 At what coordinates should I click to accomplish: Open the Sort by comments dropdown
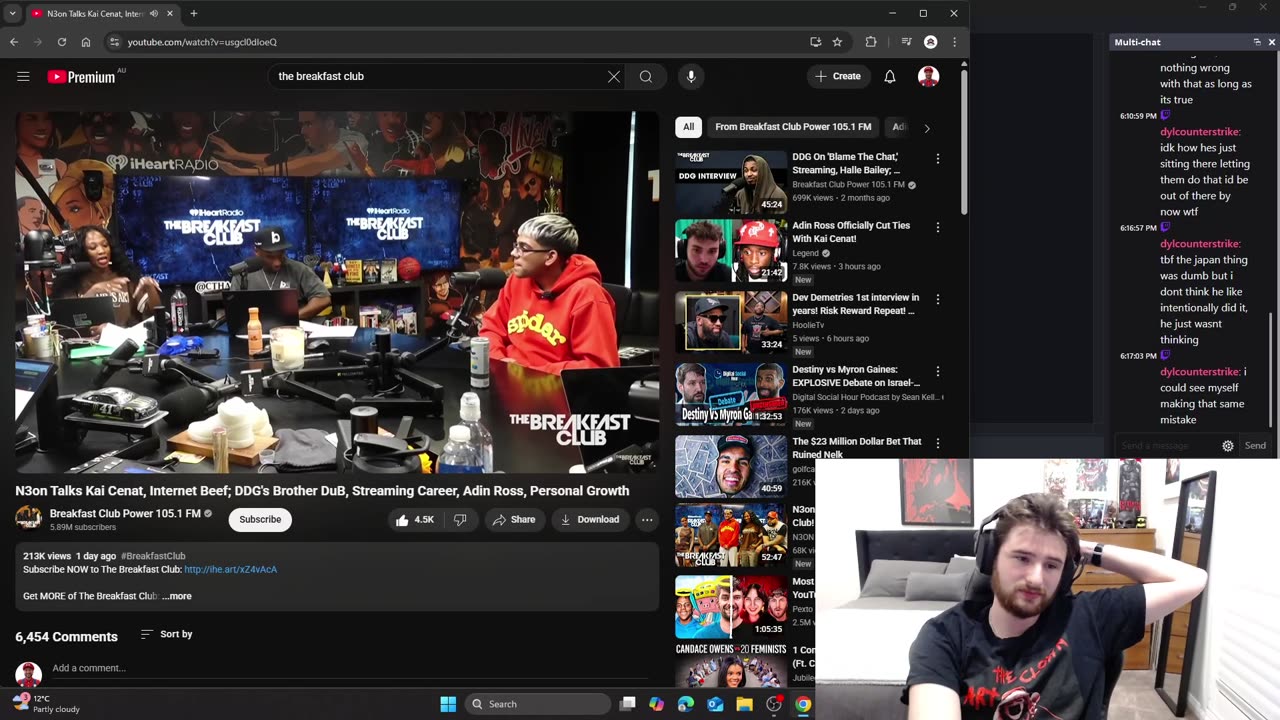click(x=166, y=634)
